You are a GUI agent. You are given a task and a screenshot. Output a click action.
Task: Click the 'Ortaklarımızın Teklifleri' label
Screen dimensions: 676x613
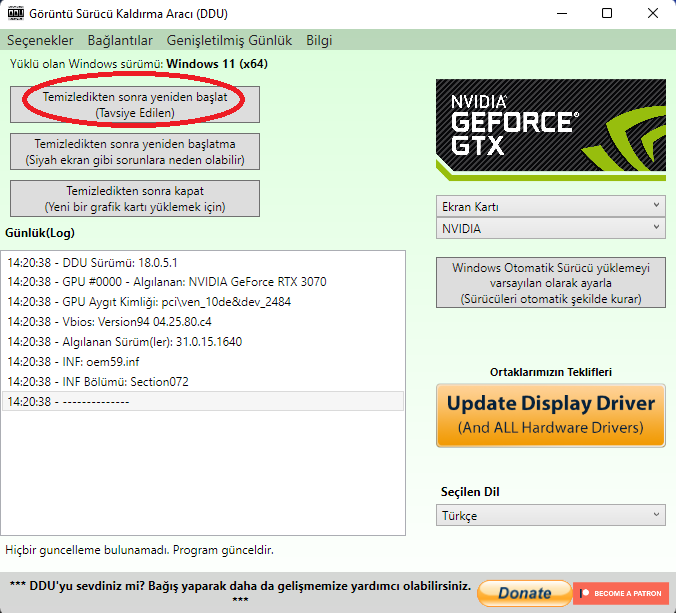coord(551,372)
